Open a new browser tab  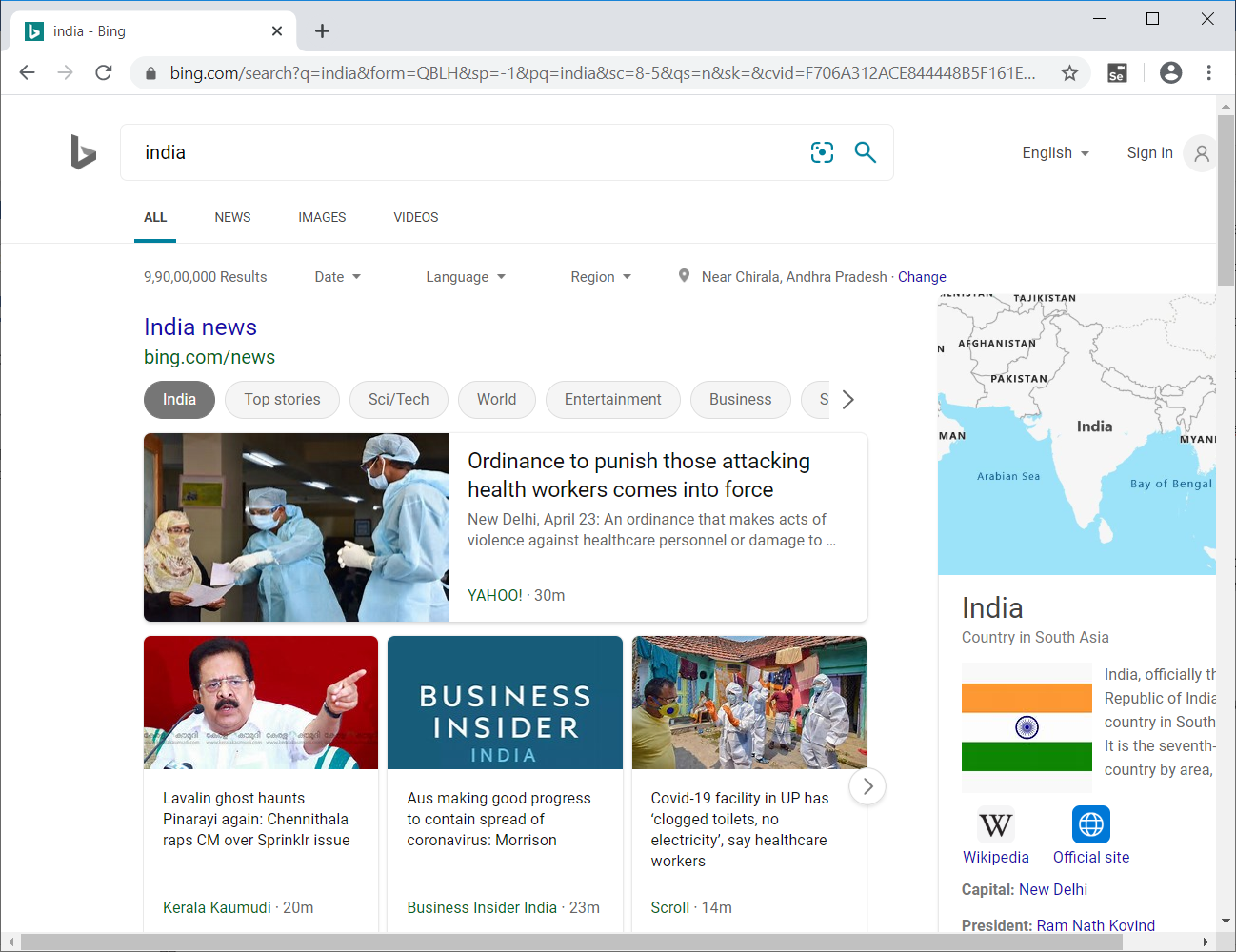point(323,31)
